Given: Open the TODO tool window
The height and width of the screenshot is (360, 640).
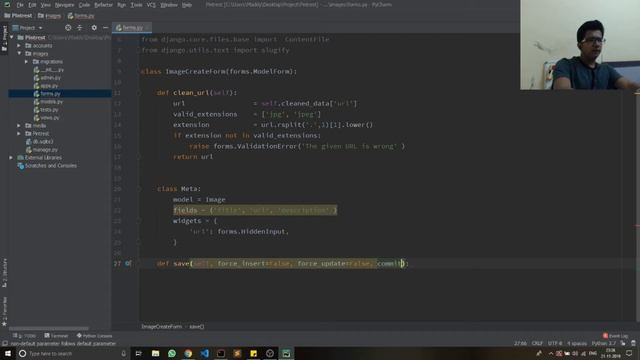Looking at the screenshot, I should point(24,336).
